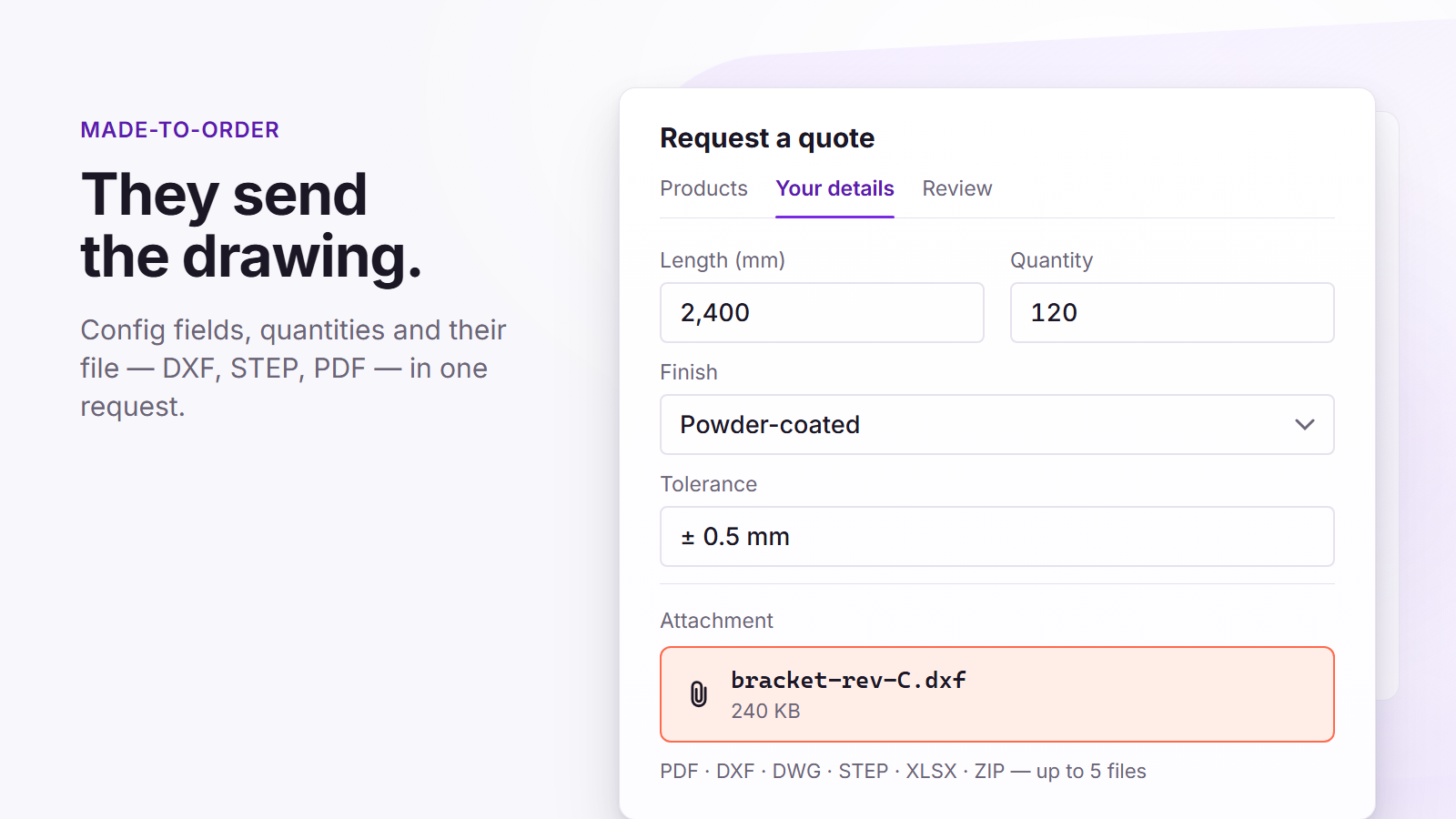Viewport: 1456px width, 819px height.
Task: Click the allowed file types hint text
Action: (x=903, y=772)
